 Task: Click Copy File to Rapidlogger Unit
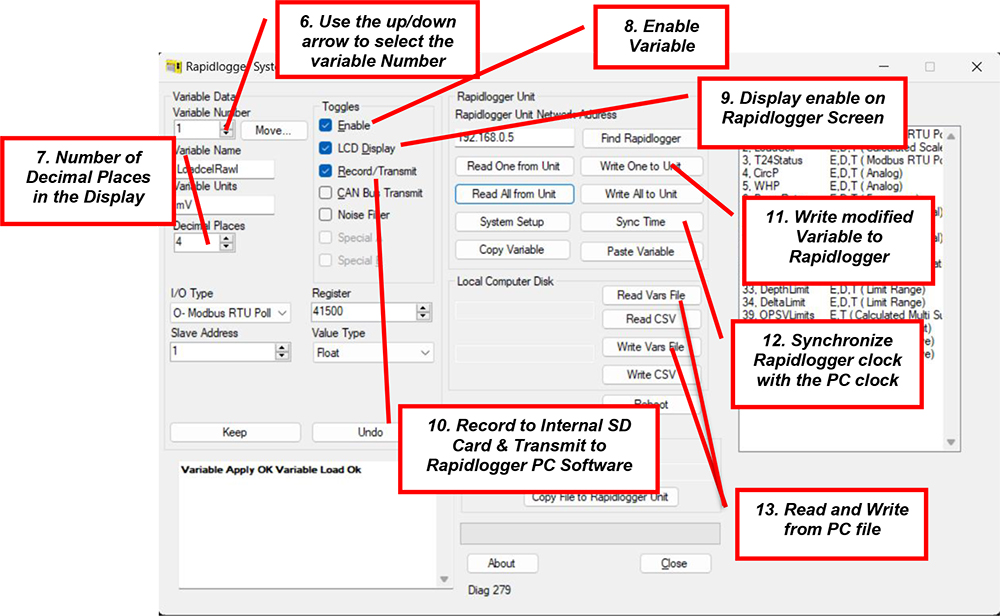click(x=600, y=497)
